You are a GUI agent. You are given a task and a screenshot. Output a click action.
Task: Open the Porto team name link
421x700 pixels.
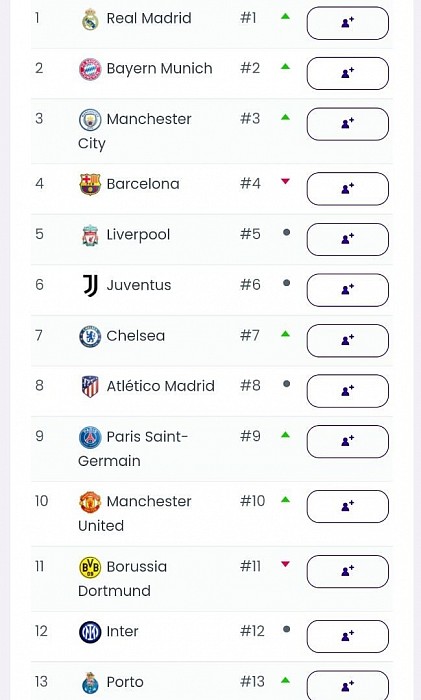(x=125, y=682)
